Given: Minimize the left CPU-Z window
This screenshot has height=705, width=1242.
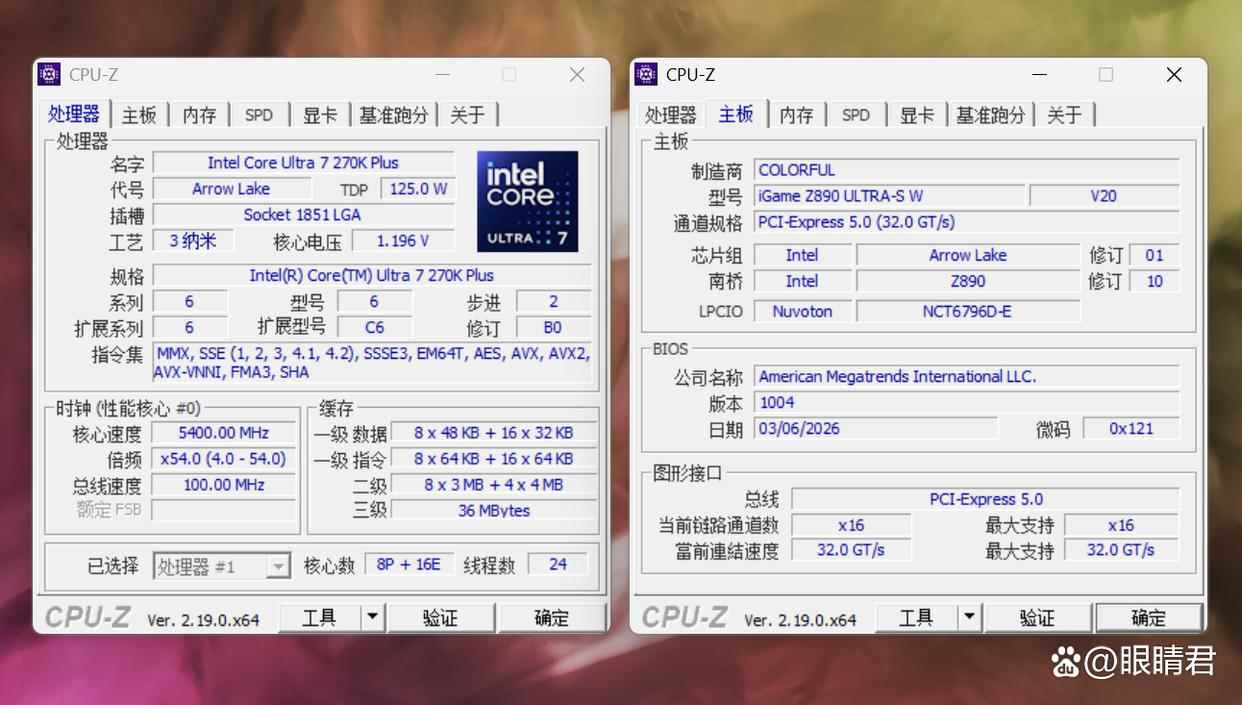Looking at the screenshot, I should [x=443, y=75].
